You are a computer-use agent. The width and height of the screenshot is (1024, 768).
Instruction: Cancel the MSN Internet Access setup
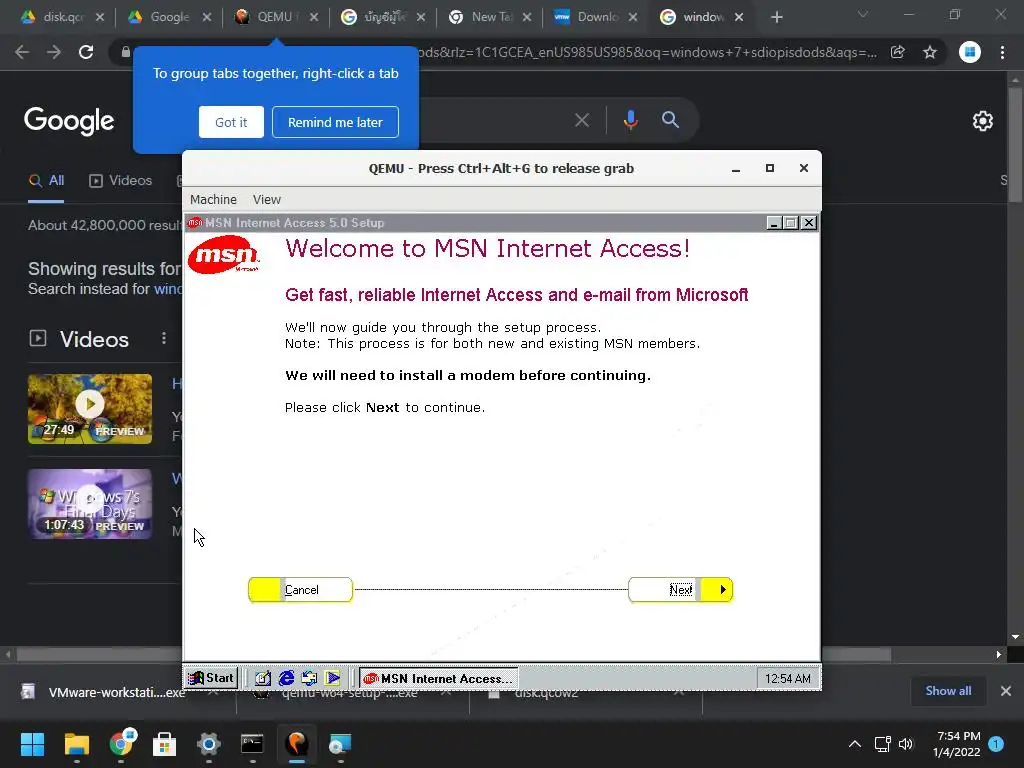click(x=300, y=590)
